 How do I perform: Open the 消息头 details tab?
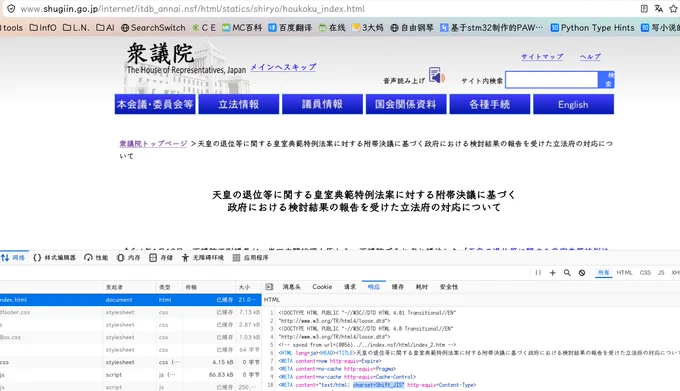(292, 287)
